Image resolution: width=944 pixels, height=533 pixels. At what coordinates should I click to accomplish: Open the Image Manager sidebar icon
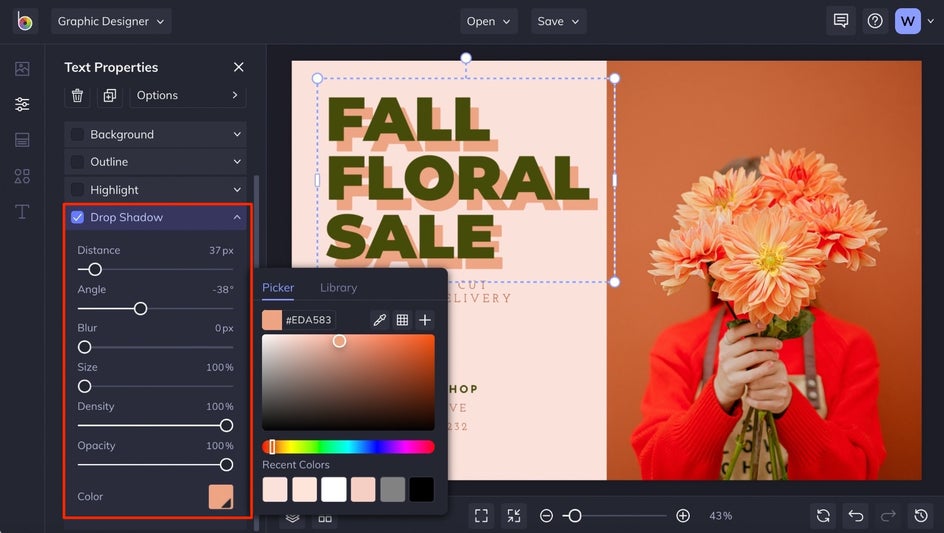click(x=22, y=69)
